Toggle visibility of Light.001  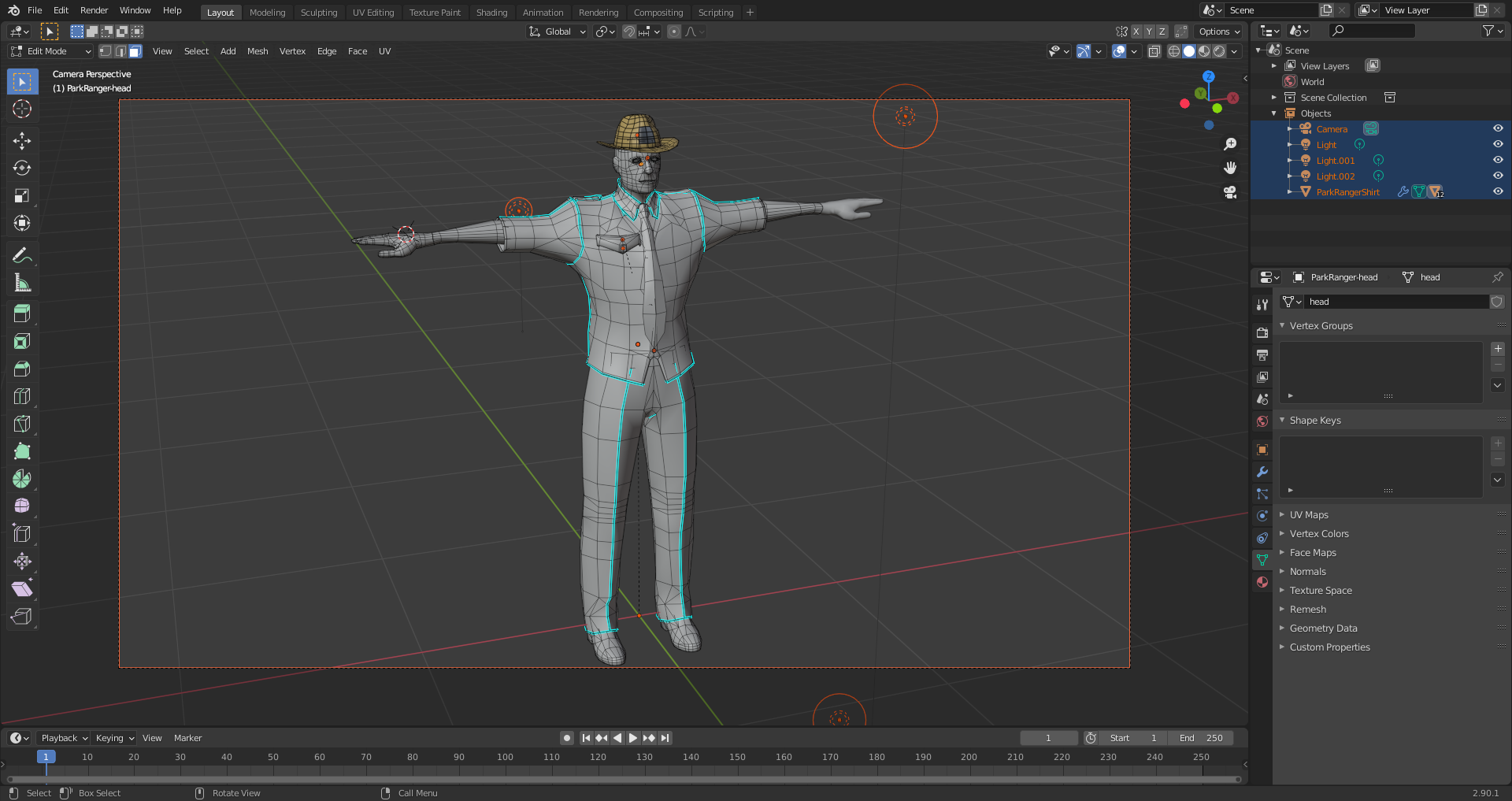1498,160
